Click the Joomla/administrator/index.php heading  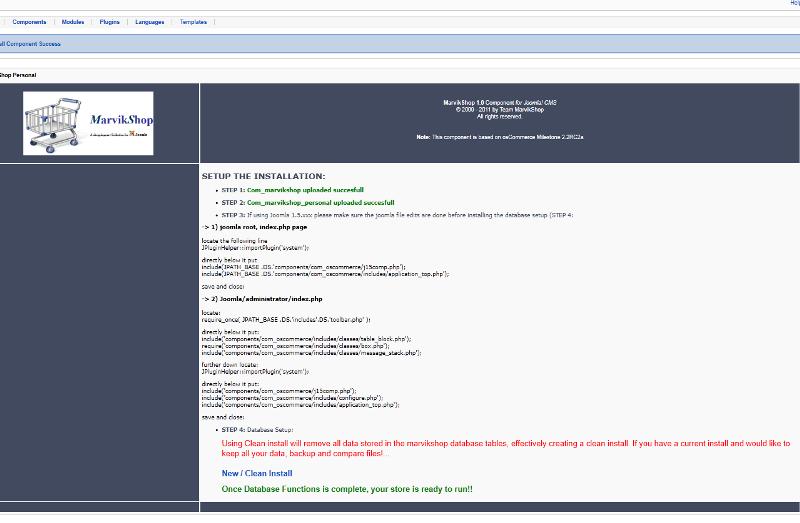pyautogui.click(x=262, y=299)
